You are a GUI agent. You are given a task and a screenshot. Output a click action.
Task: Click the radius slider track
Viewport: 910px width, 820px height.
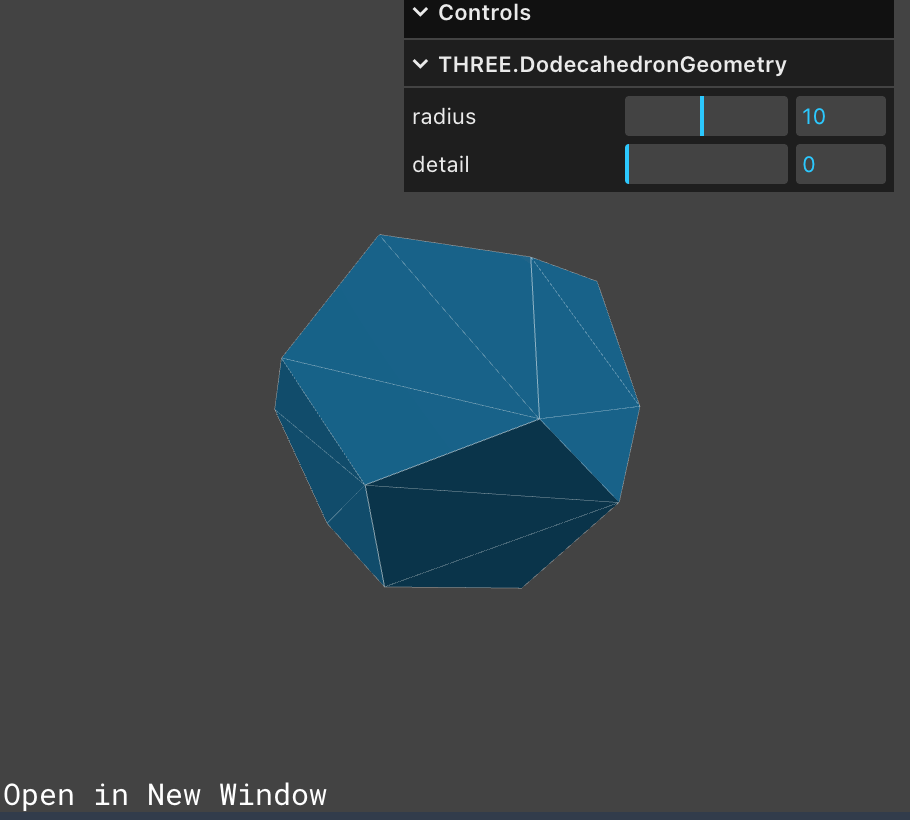tap(706, 116)
